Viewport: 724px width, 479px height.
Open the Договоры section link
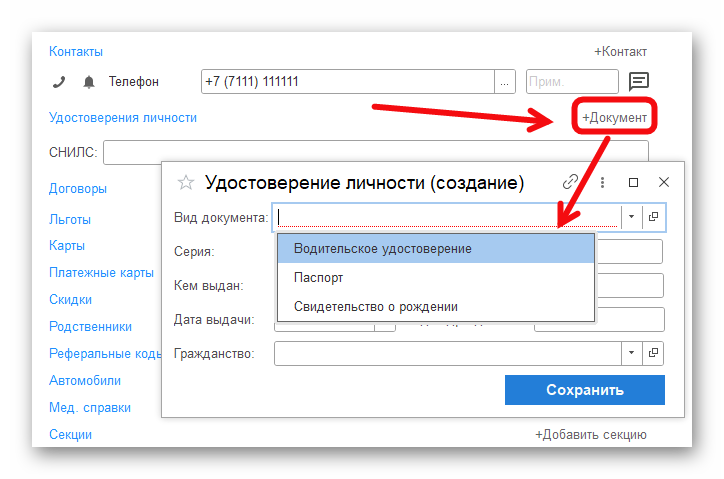point(78,188)
